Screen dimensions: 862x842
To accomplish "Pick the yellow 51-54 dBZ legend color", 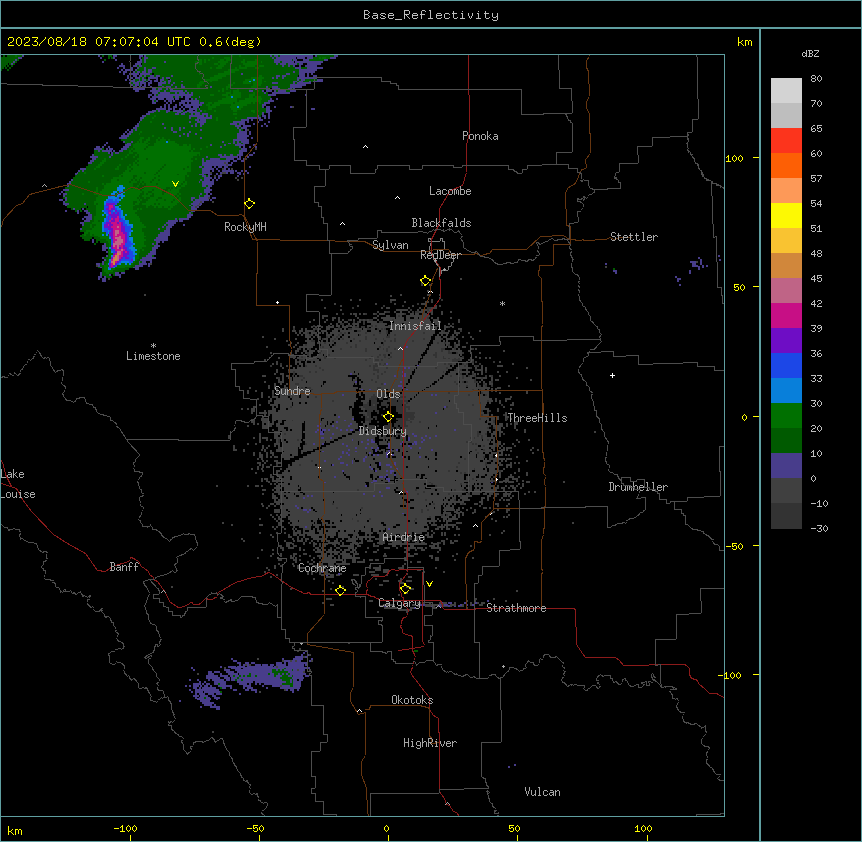I will pyautogui.click(x=786, y=215).
